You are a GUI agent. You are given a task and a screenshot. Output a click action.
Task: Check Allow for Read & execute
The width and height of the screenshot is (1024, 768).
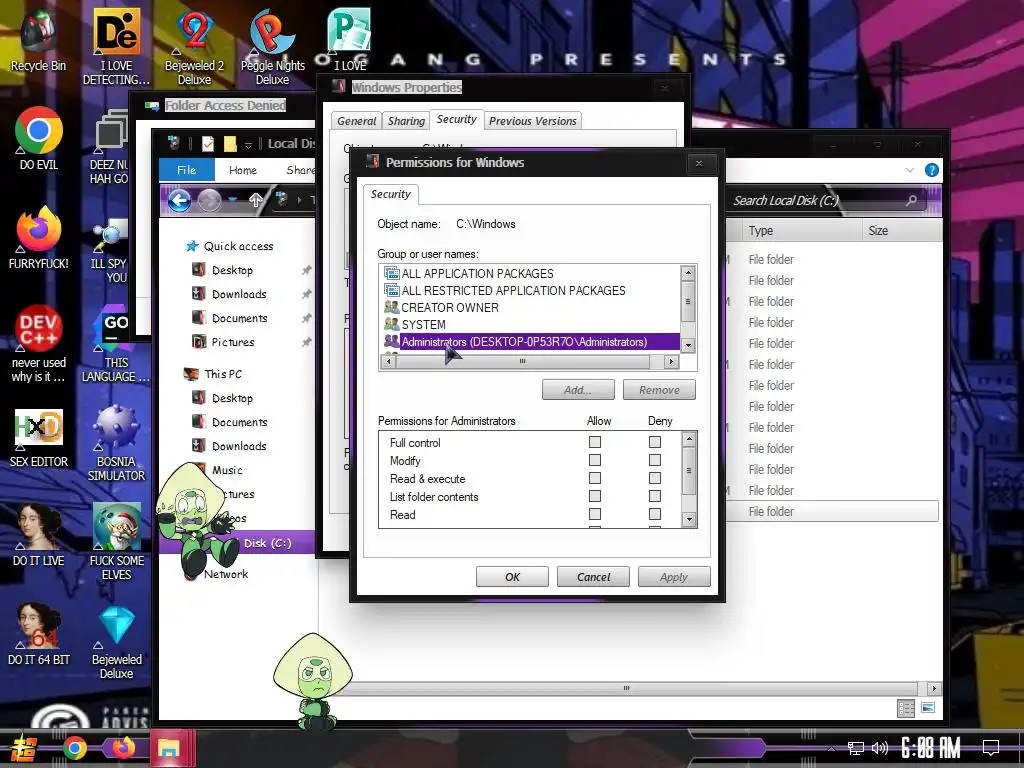click(595, 478)
